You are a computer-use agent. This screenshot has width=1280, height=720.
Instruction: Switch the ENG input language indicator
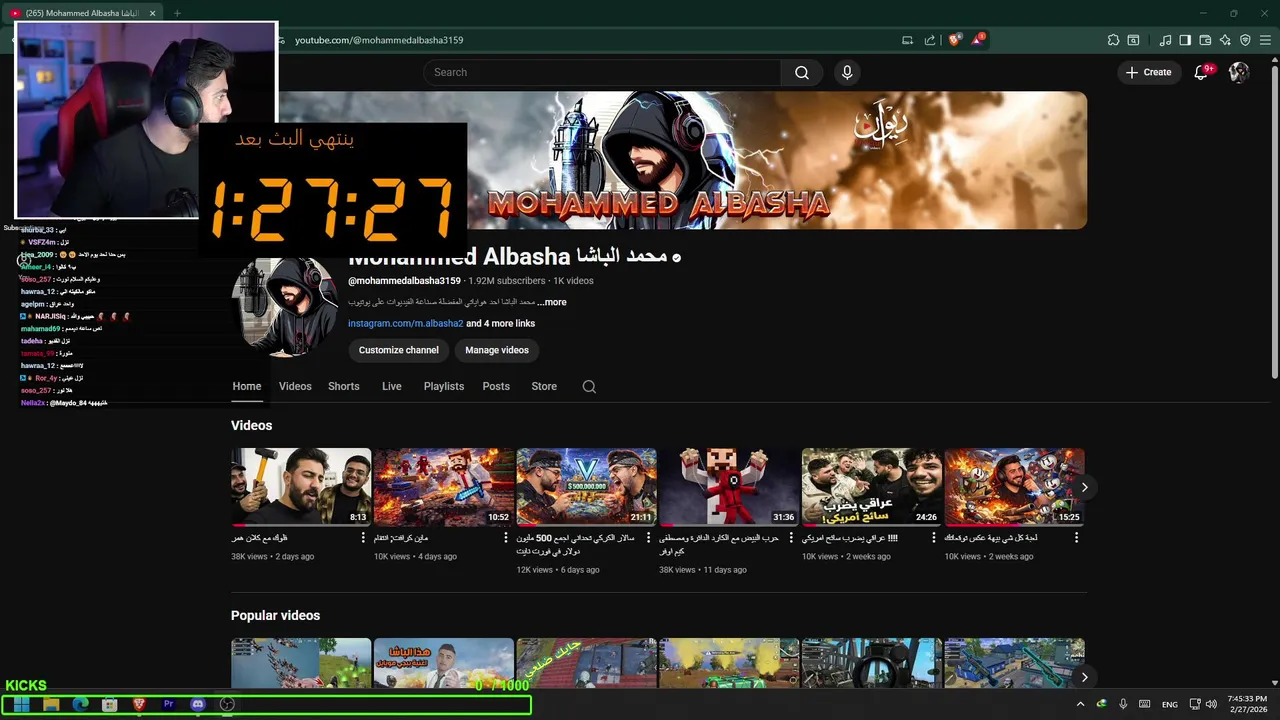pos(1169,704)
